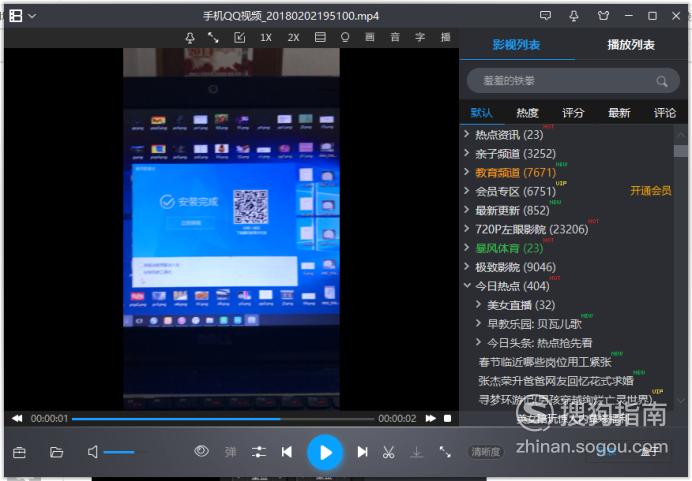Image resolution: width=692 pixels, height=481 pixels.
Task: Click the download arrow icon
Action: tap(417, 452)
